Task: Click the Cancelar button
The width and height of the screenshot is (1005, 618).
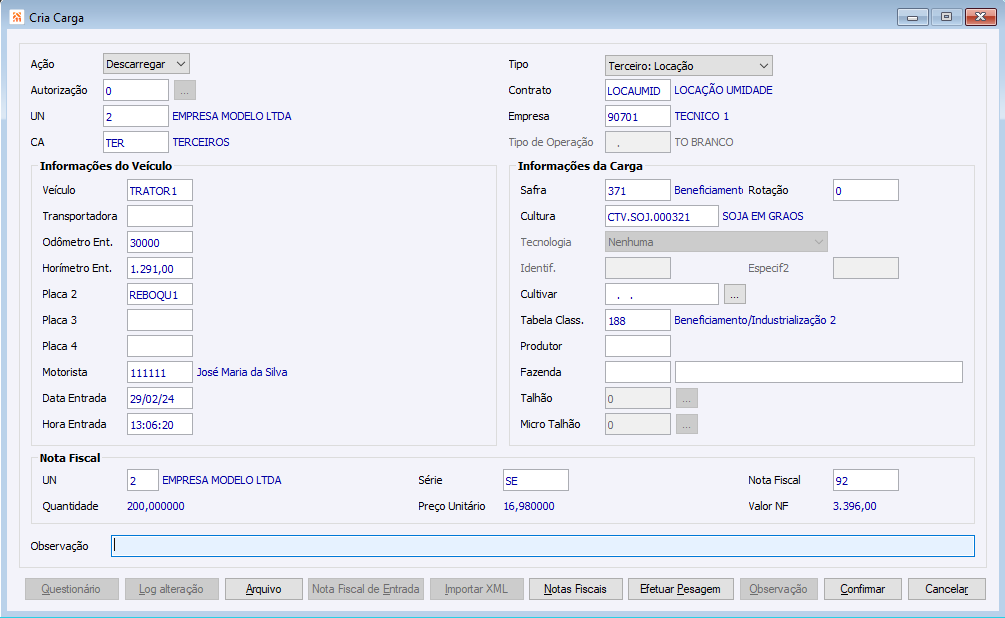Action: pos(947,589)
